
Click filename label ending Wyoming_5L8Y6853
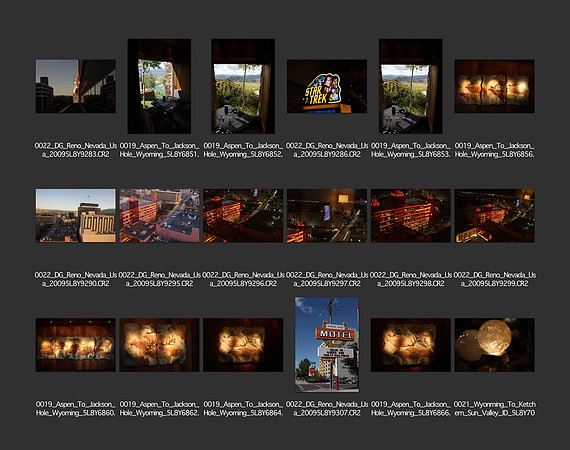411,150
